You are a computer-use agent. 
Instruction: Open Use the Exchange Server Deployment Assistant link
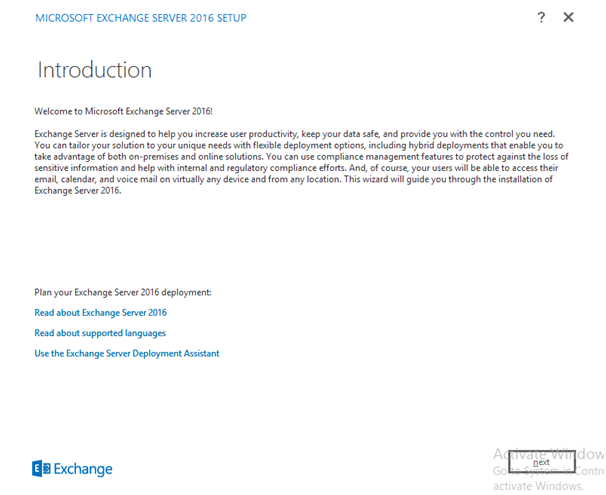(x=127, y=354)
